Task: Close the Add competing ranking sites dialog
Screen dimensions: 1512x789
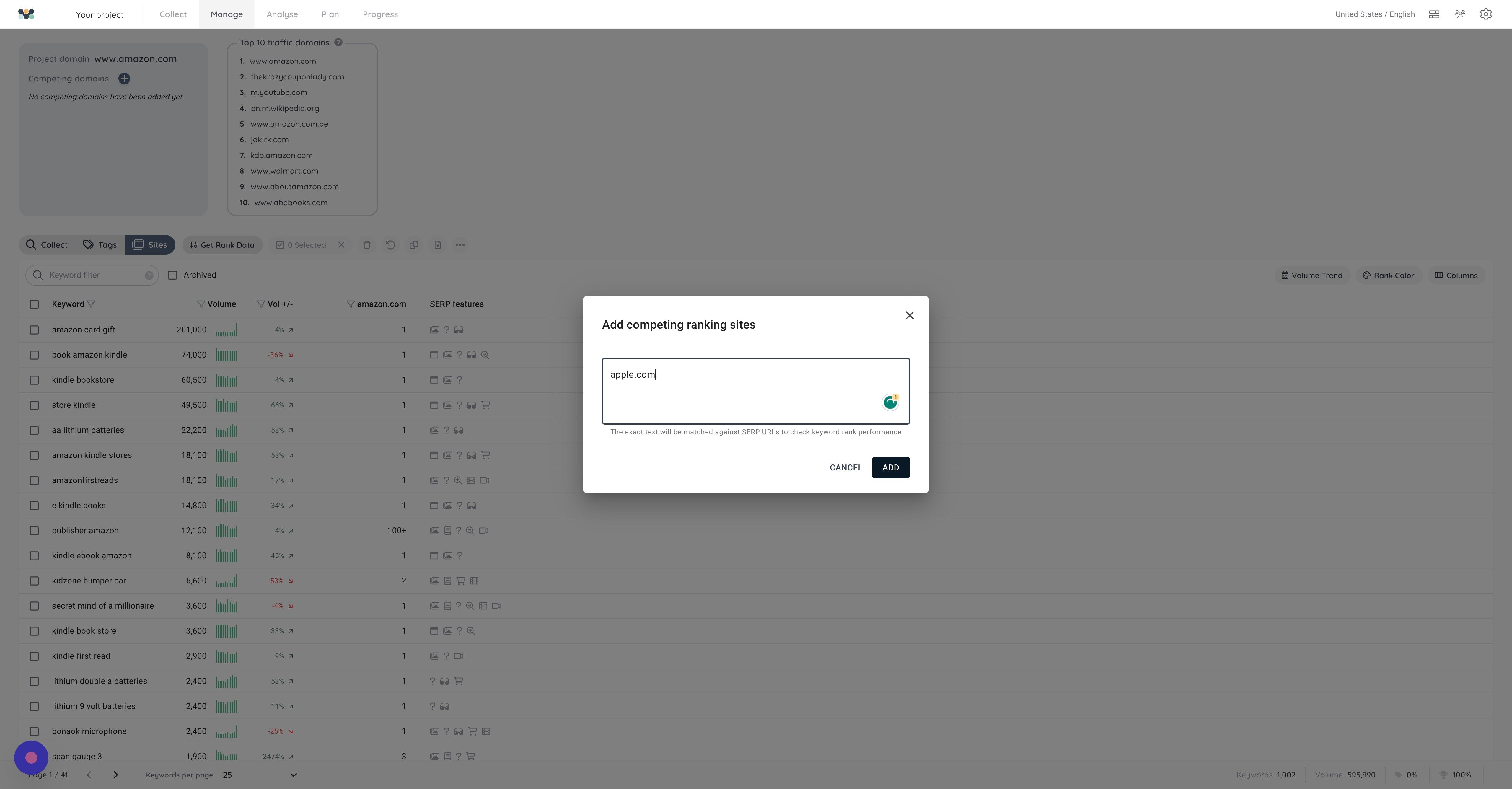Action: point(910,315)
